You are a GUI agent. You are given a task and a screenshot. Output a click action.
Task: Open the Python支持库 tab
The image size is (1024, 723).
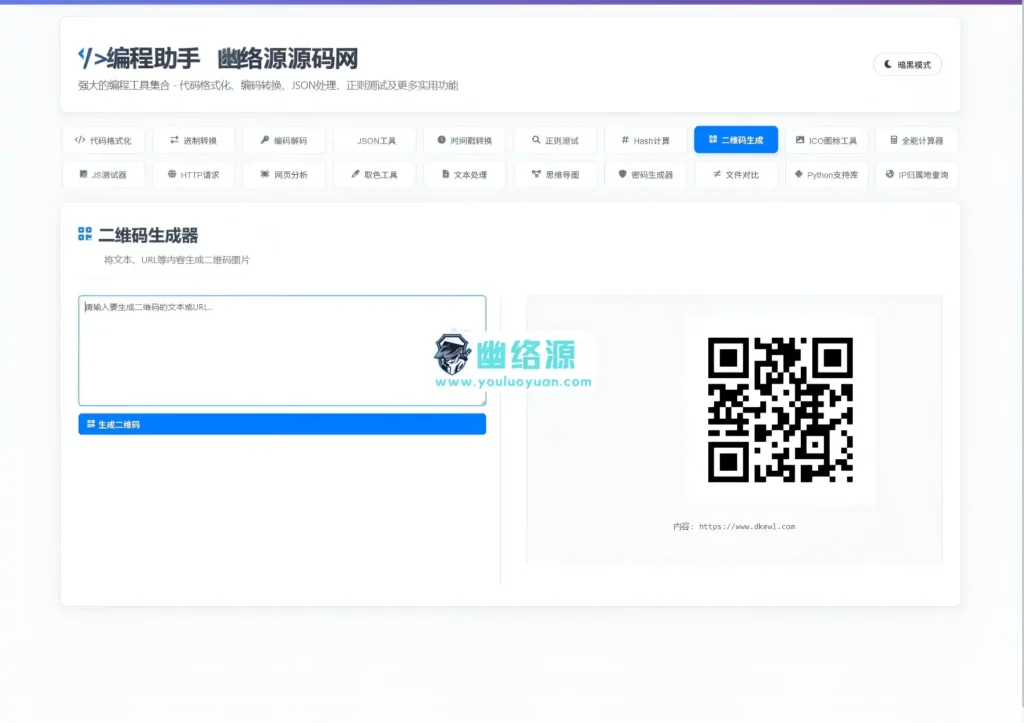(827, 174)
